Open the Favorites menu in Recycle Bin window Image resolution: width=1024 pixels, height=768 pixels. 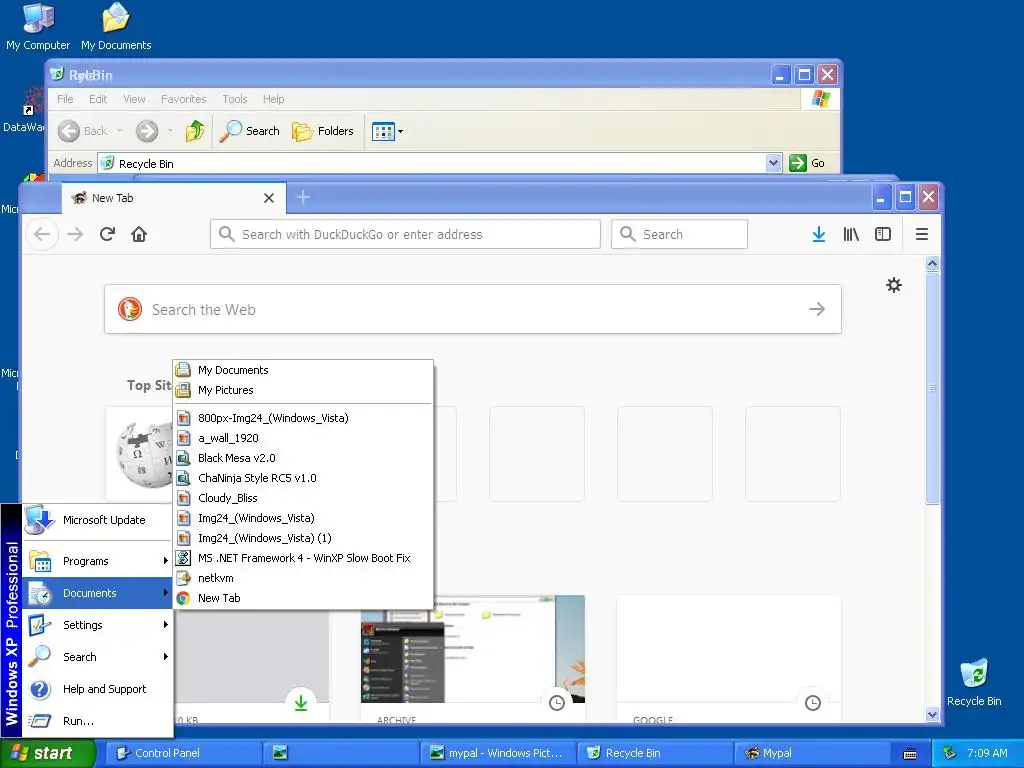coord(184,99)
